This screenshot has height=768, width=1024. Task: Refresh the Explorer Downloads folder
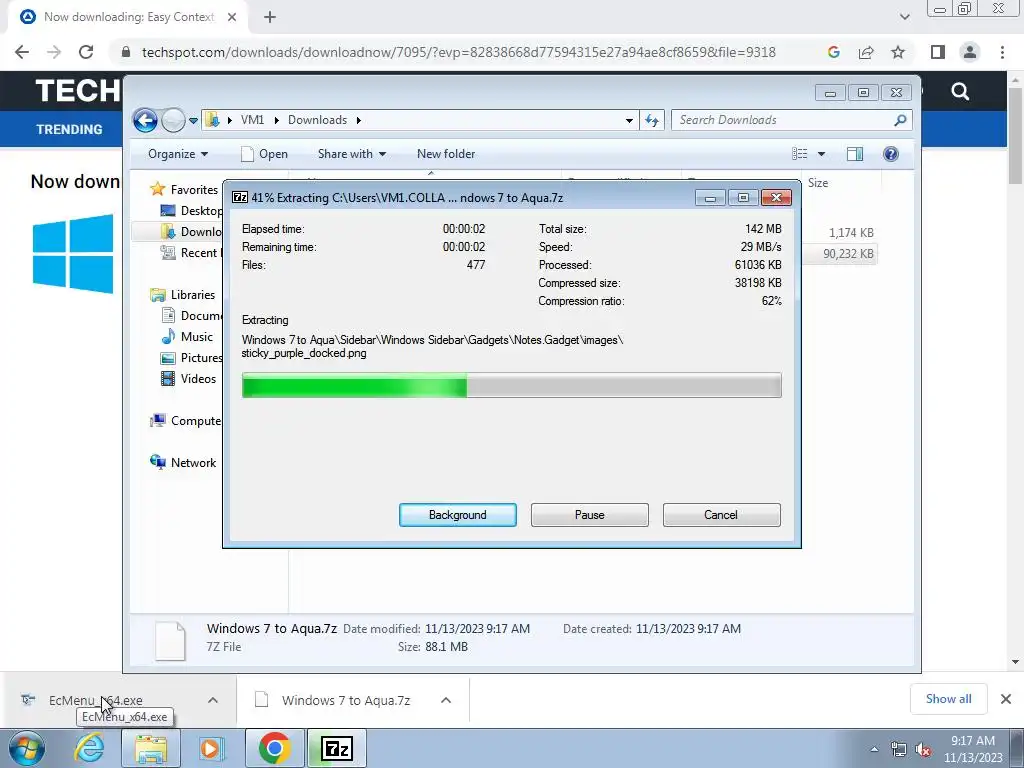tap(652, 120)
